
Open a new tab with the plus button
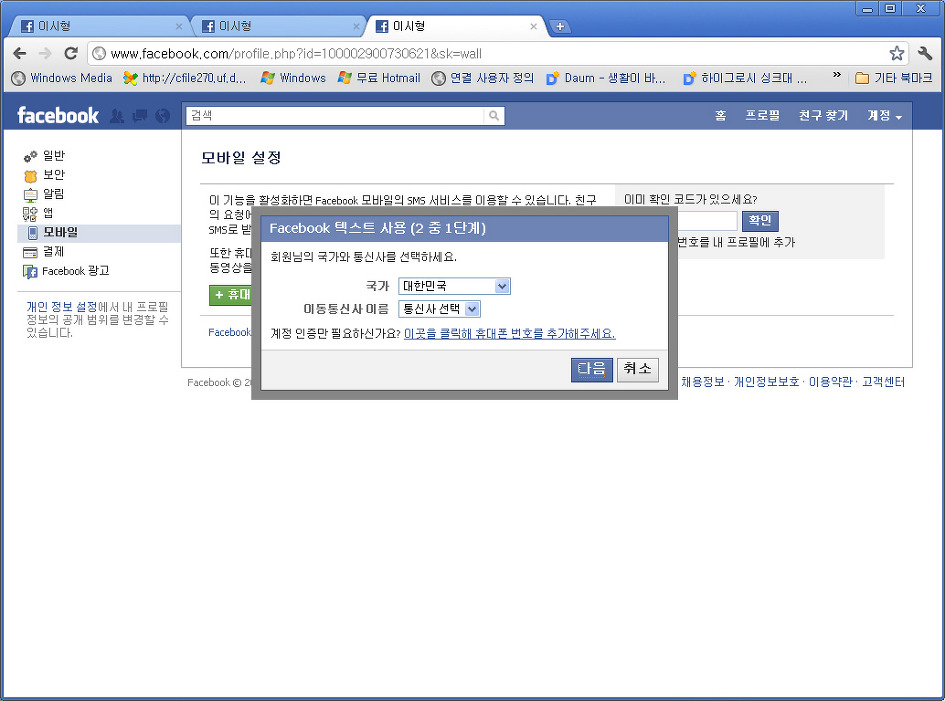[x=560, y=27]
